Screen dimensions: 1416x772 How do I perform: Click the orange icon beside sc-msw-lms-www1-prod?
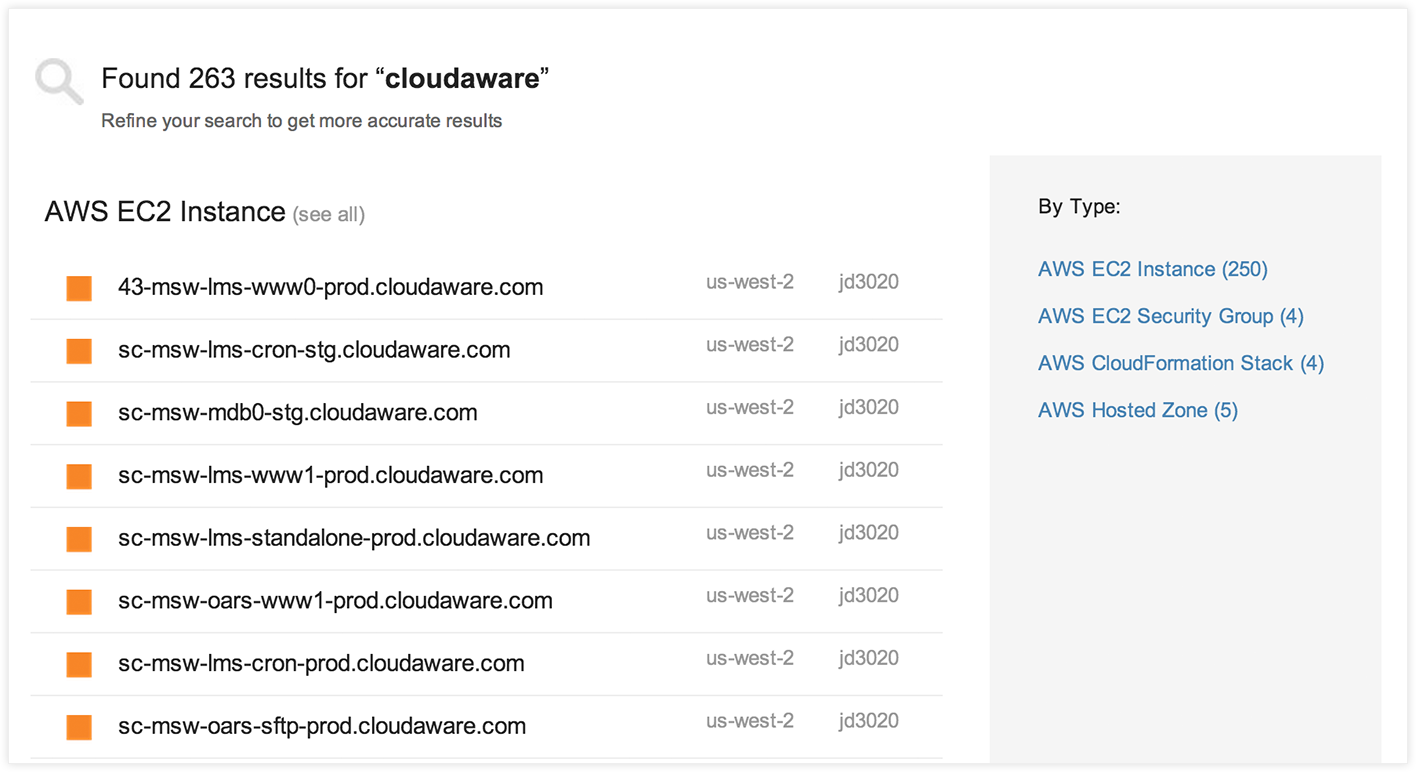[x=79, y=476]
